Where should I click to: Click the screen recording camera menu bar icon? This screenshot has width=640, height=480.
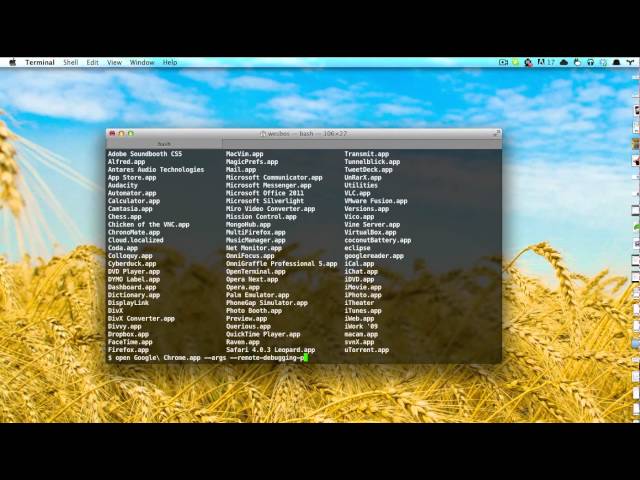pos(503,62)
